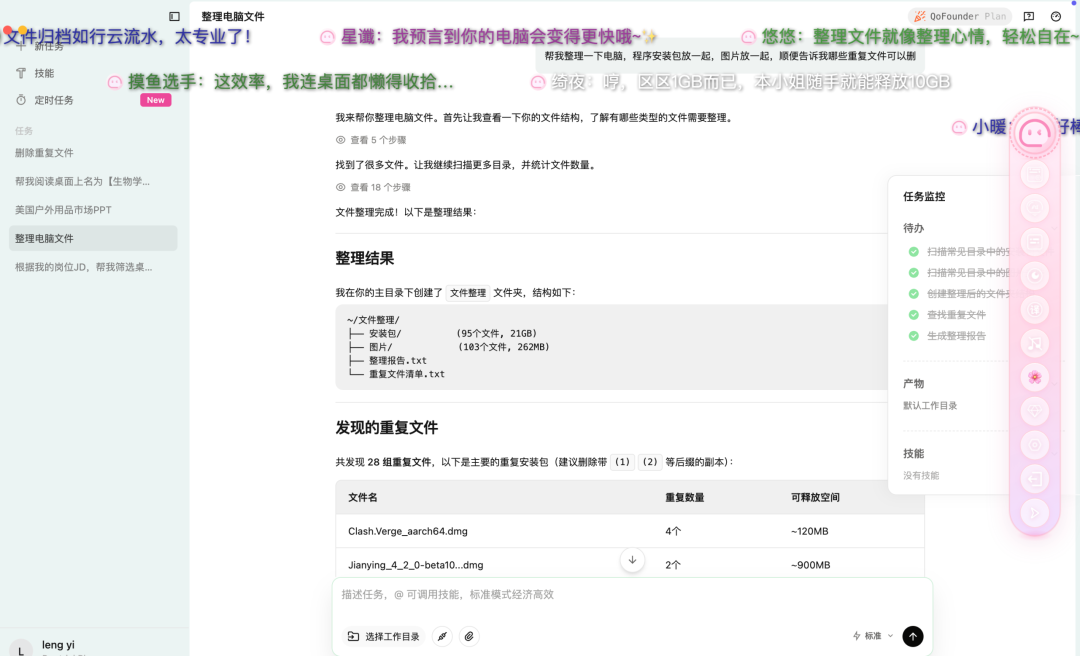Viewport: 1080px width, 656px height.
Task: Open the help chat icon in header
Action: pyautogui.click(x=1028, y=17)
